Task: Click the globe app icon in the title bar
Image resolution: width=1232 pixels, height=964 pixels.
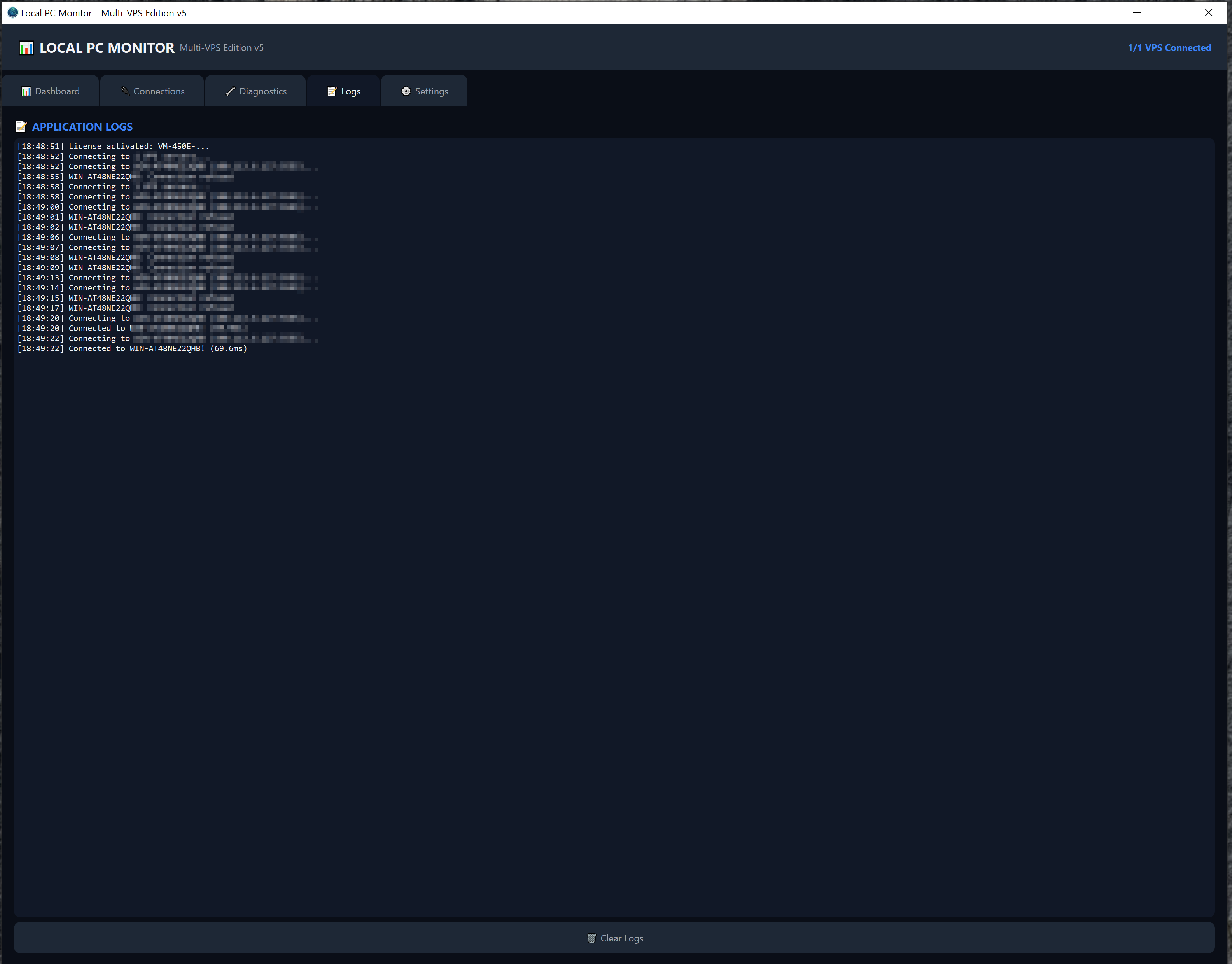Action: pyautogui.click(x=12, y=12)
